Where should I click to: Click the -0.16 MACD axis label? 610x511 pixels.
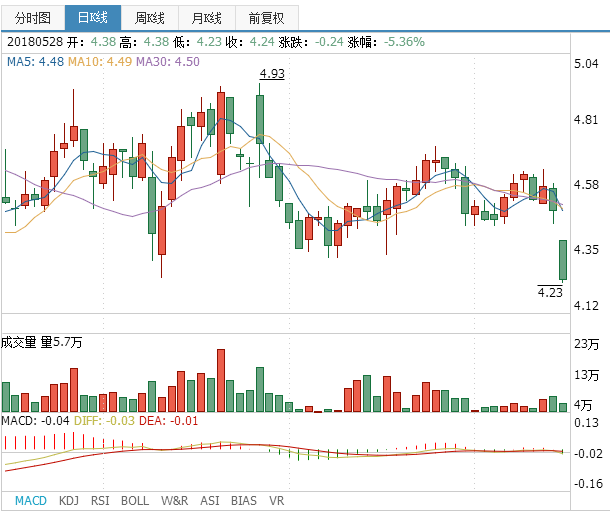(588, 483)
